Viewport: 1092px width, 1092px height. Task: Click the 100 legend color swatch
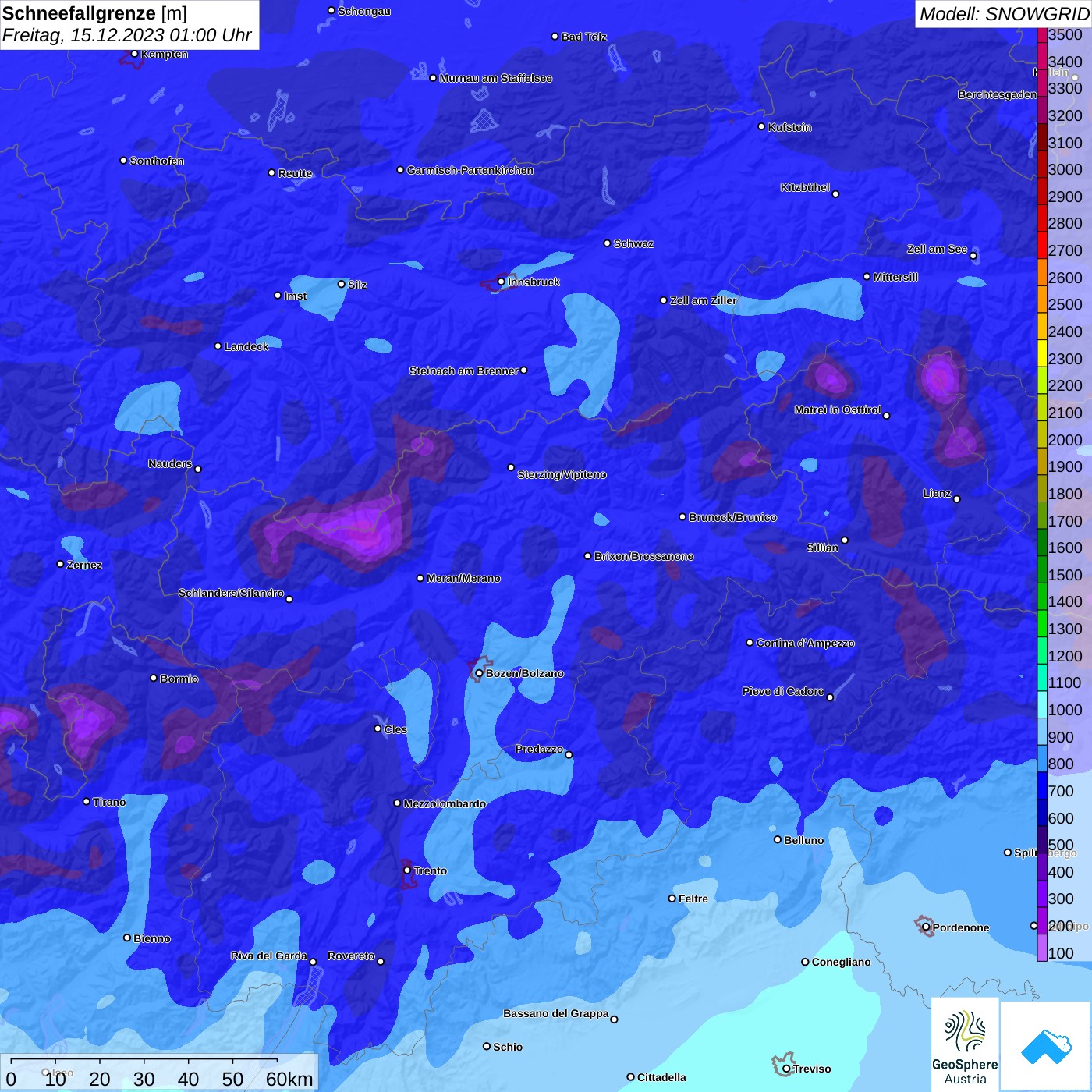point(1042,948)
